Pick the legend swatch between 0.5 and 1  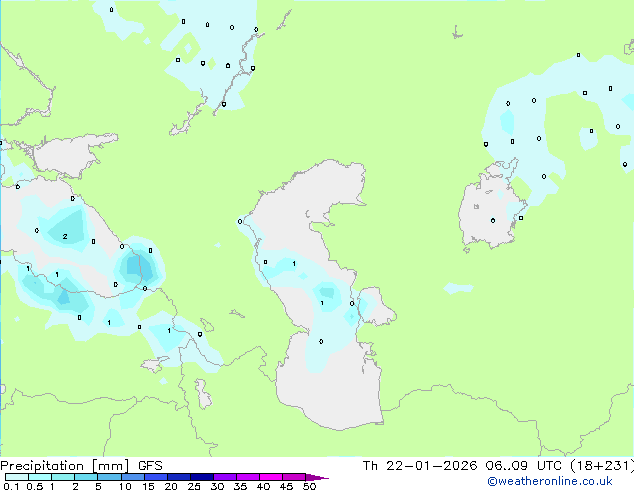point(40,477)
